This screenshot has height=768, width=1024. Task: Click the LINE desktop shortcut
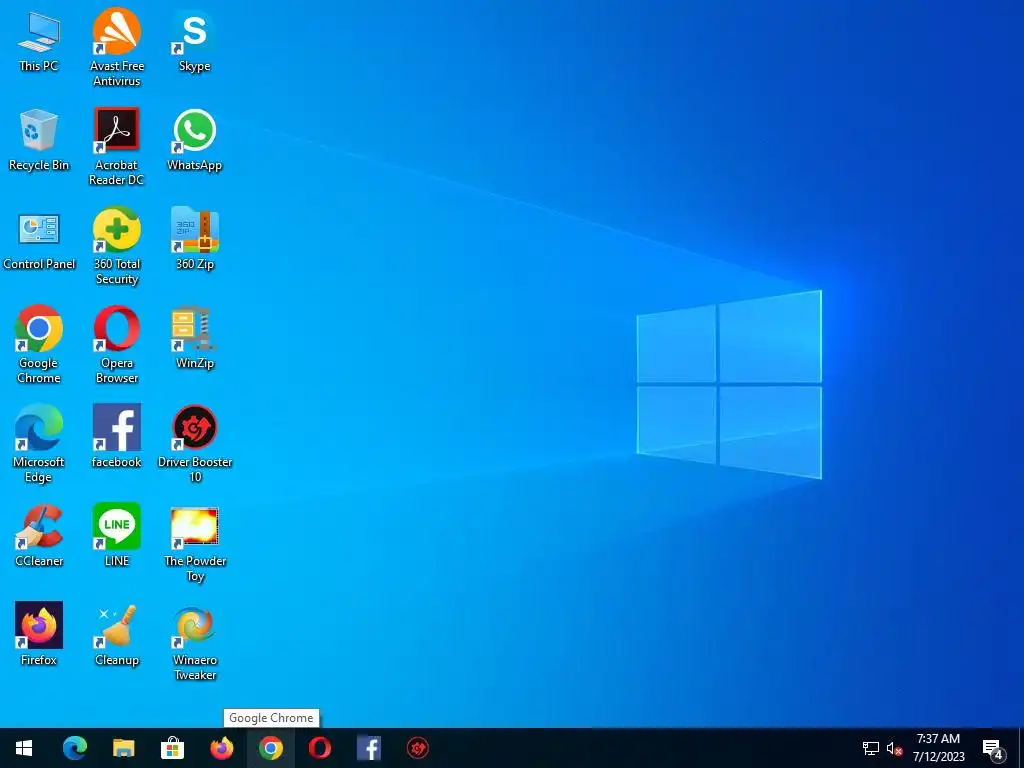117,536
